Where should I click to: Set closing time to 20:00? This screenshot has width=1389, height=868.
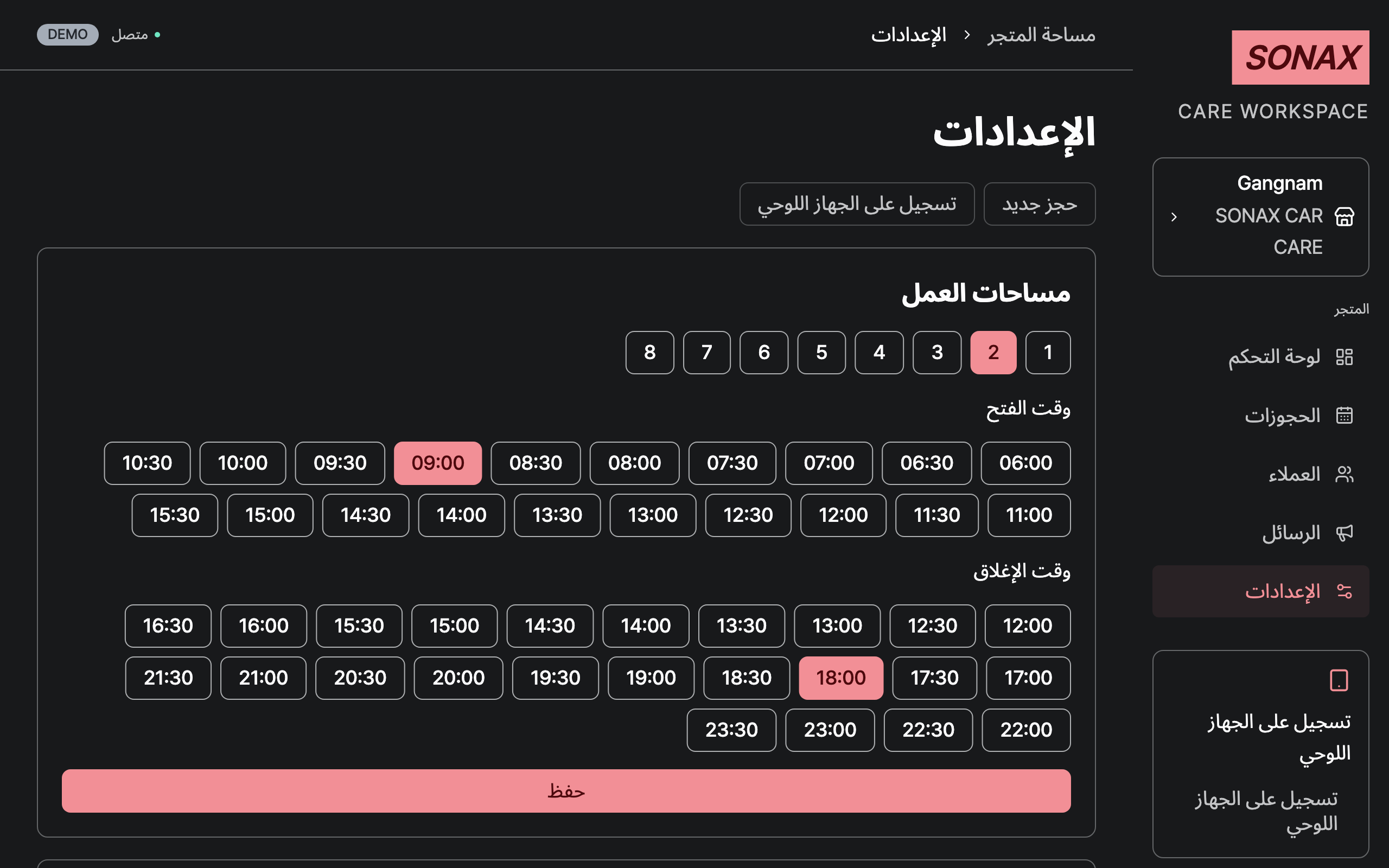coord(458,678)
